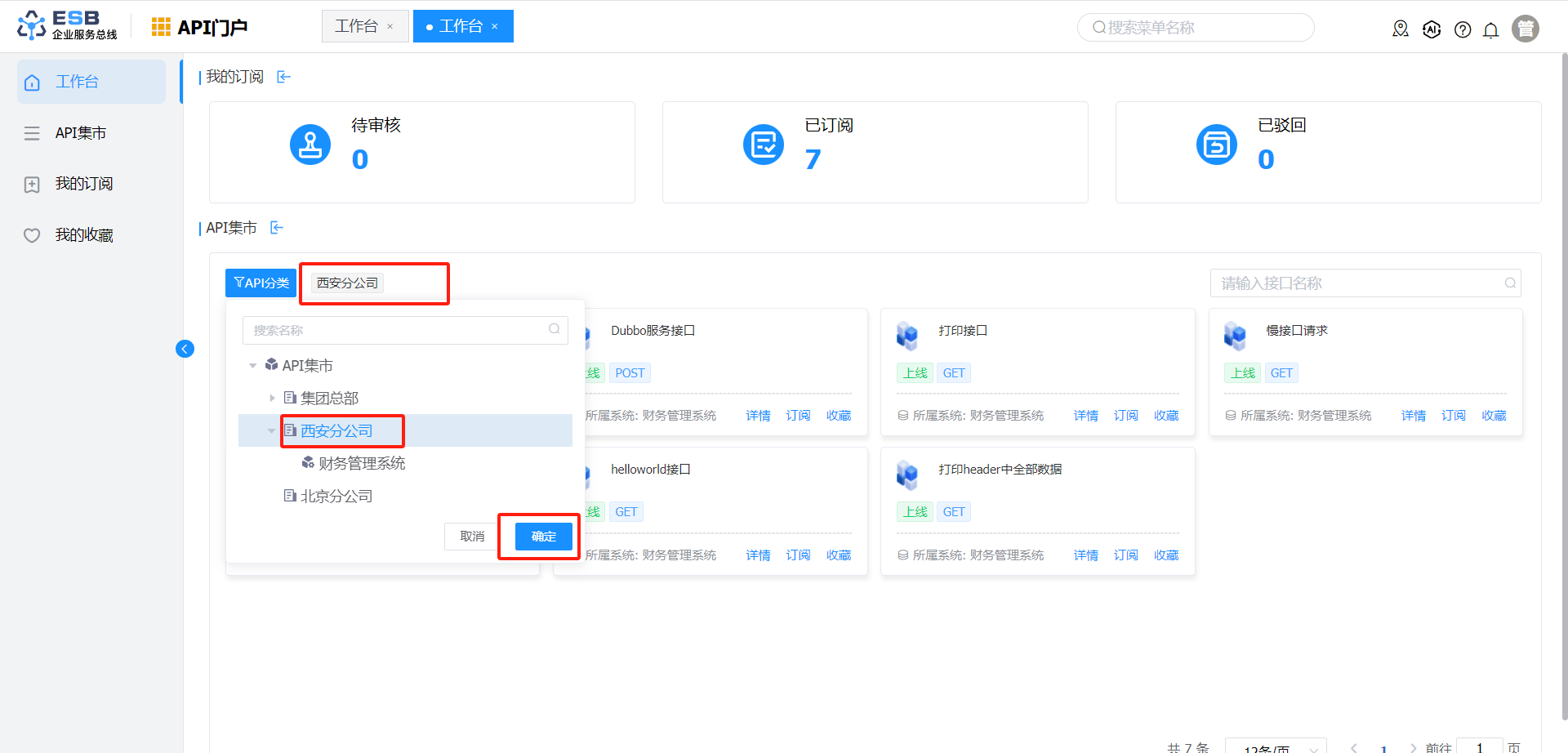Click the 已订阅 count 7
The image size is (1568, 753).
tap(813, 159)
